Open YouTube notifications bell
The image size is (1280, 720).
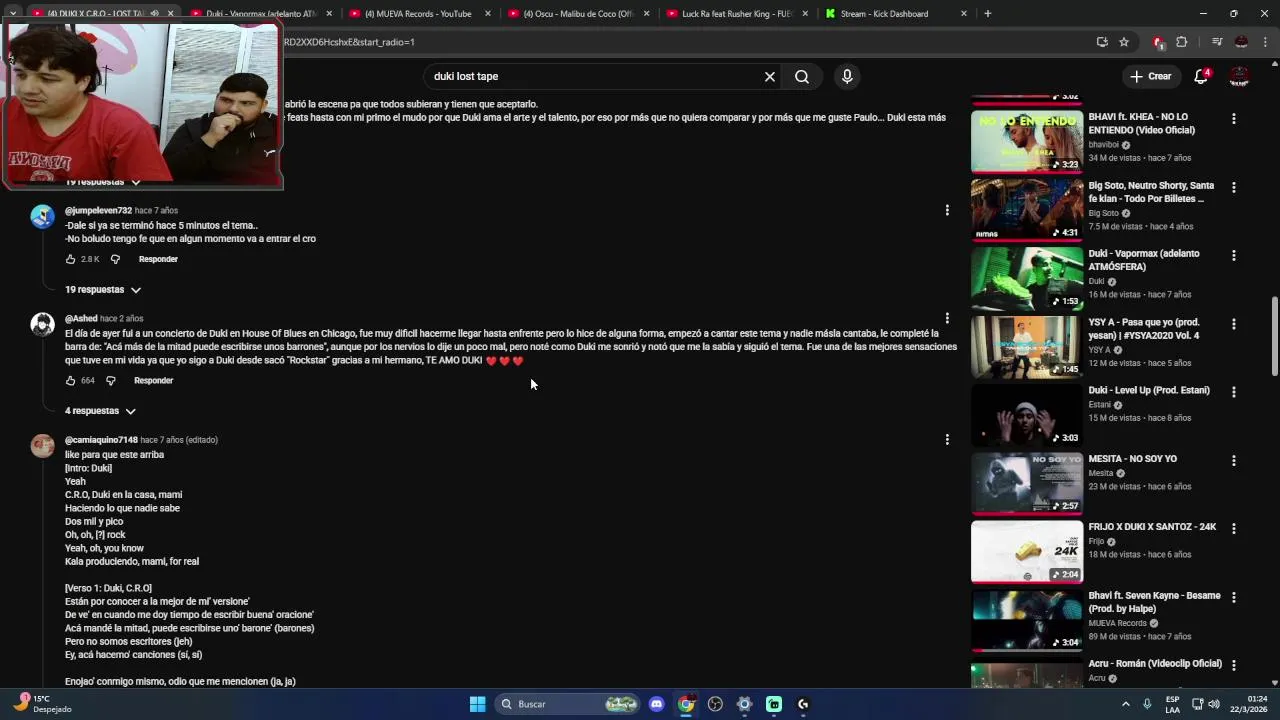click(1201, 76)
